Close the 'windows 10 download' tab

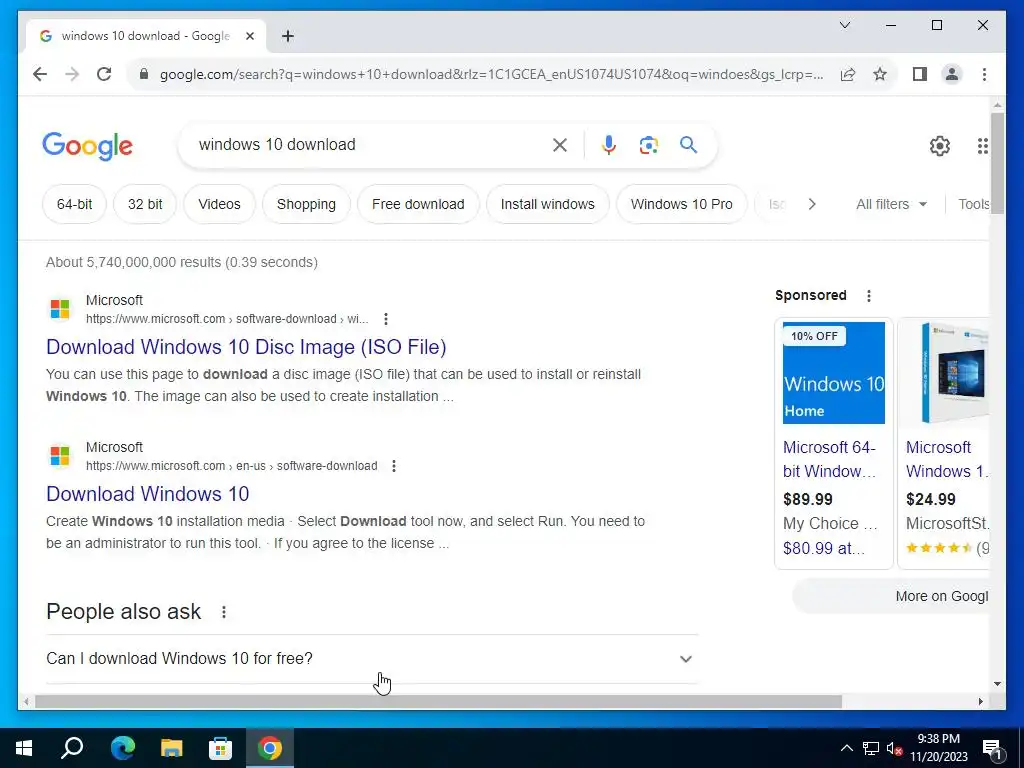click(249, 36)
